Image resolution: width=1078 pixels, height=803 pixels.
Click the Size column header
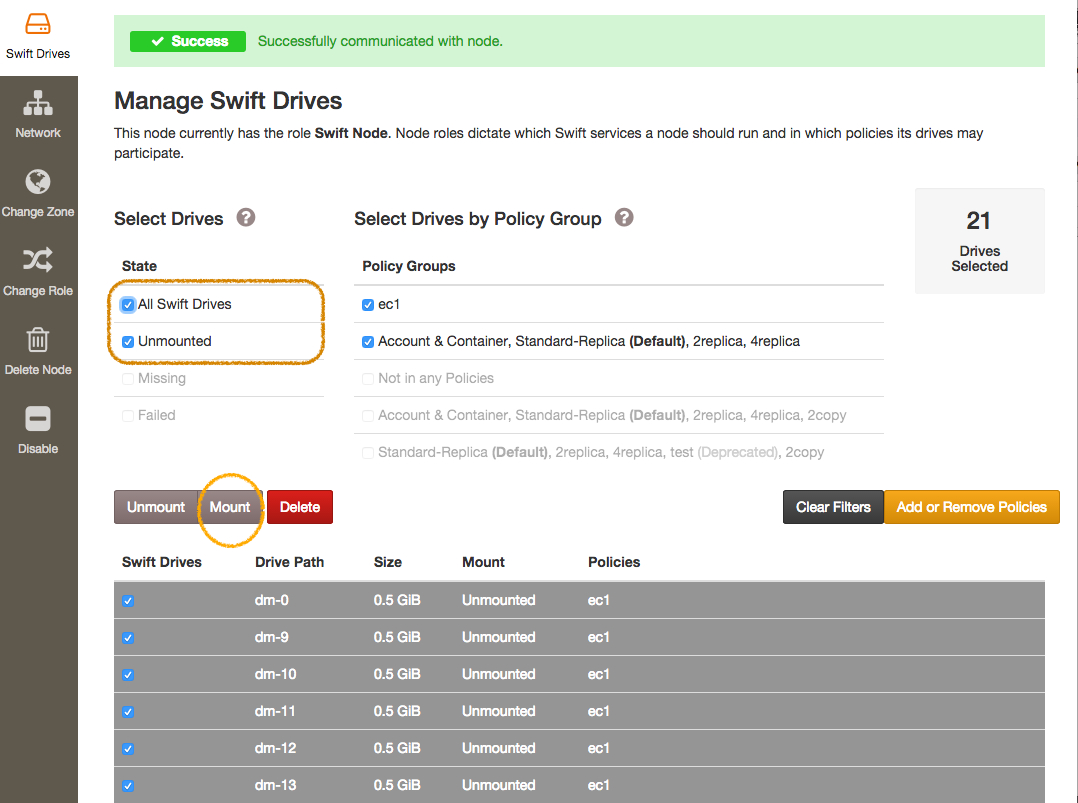click(x=388, y=562)
